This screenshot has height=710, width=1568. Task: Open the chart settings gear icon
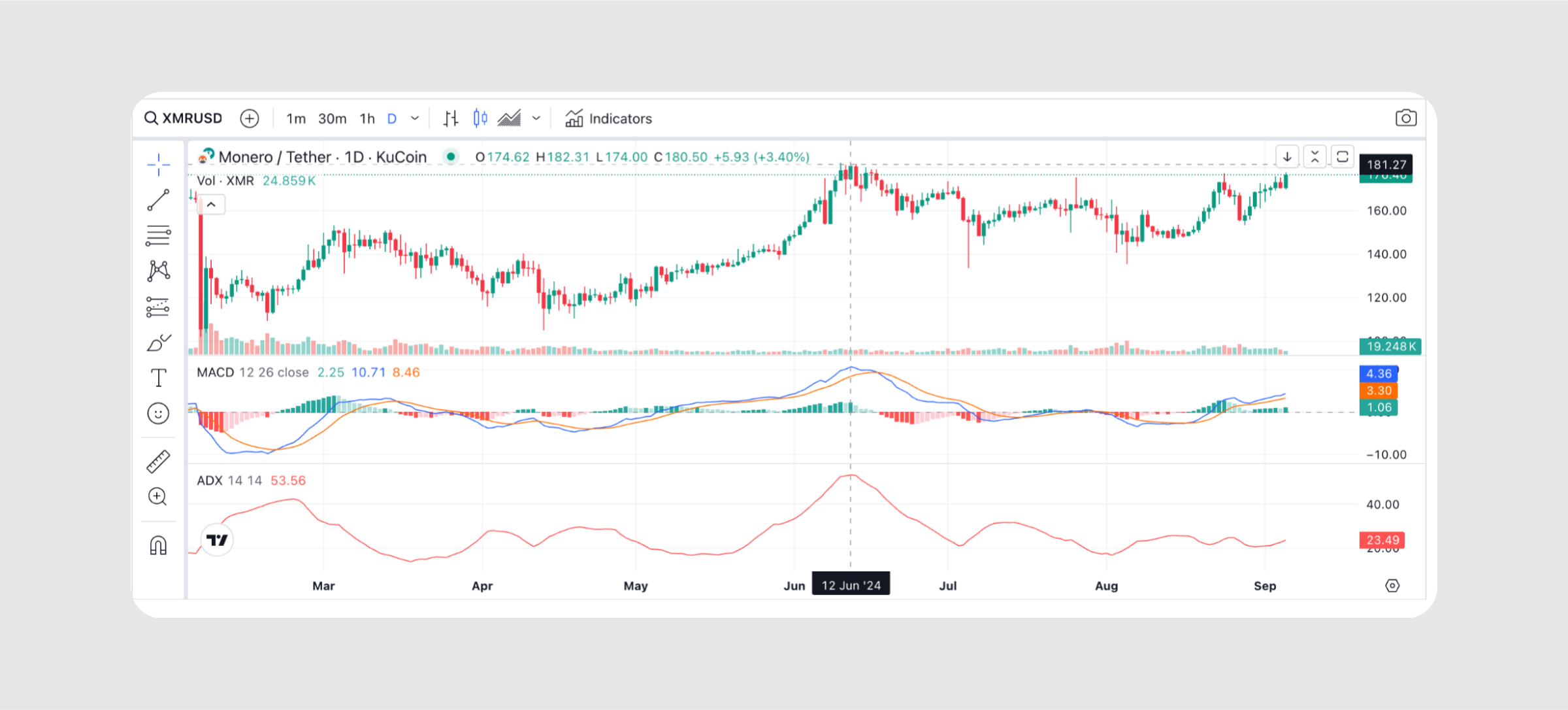(1392, 586)
